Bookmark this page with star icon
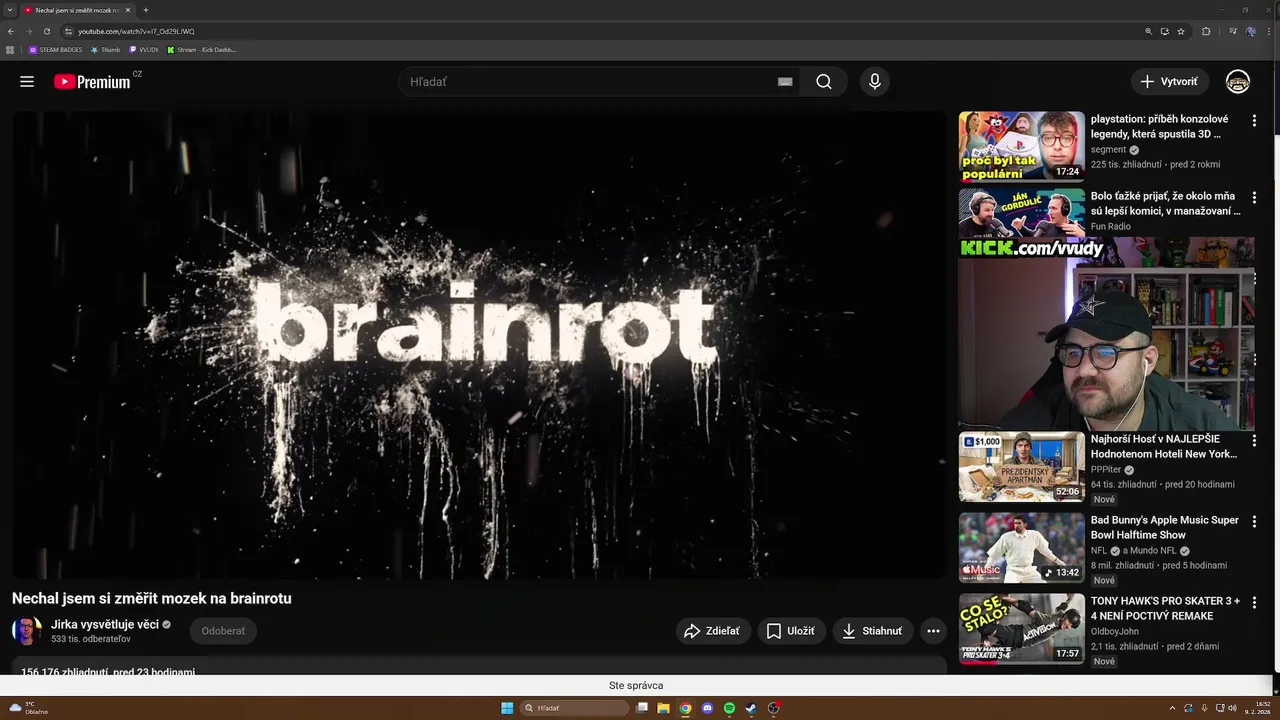Viewport: 1280px width, 720px height. coord(1181,31)
